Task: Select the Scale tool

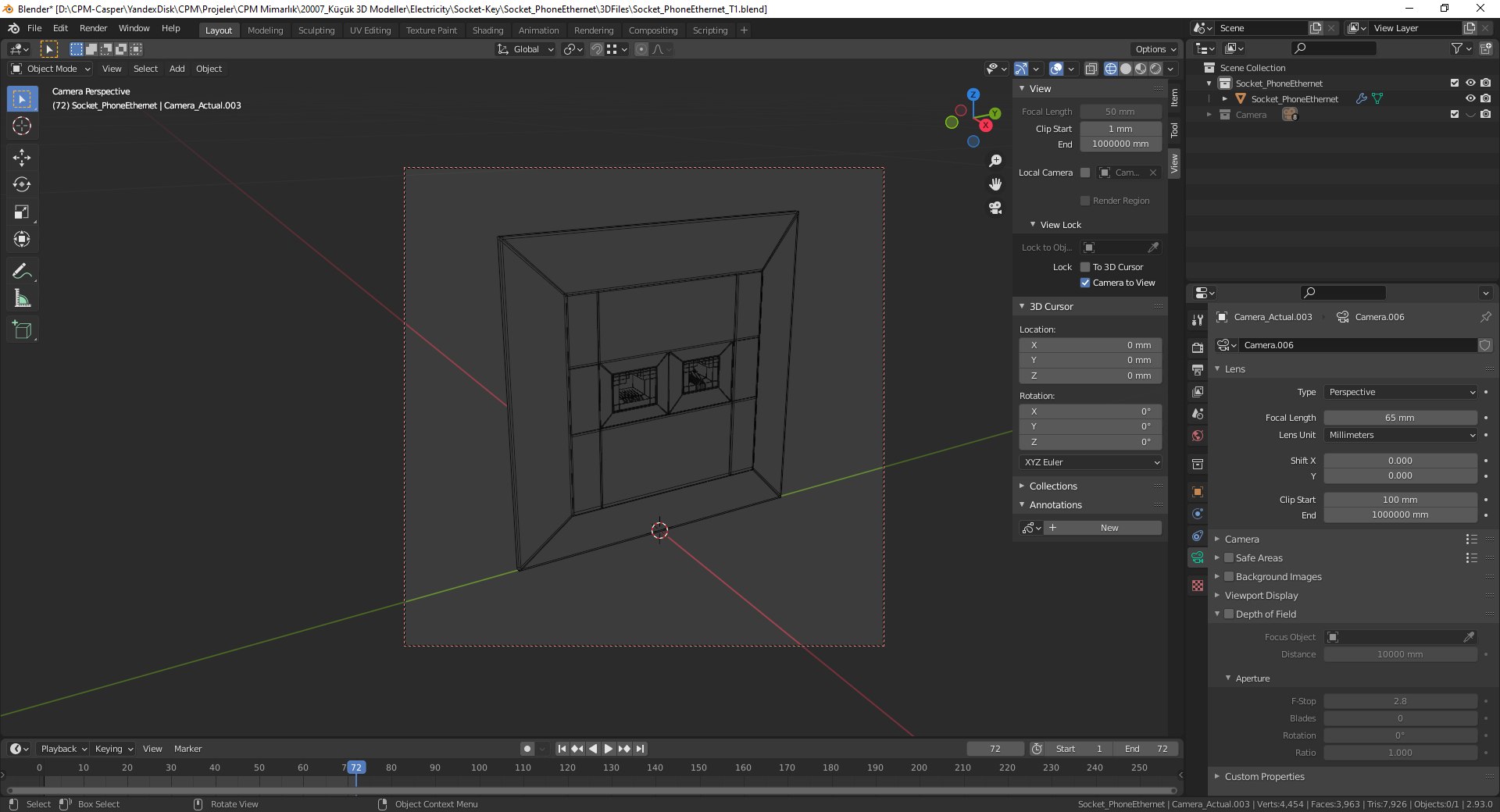Action: pos(22,212)
